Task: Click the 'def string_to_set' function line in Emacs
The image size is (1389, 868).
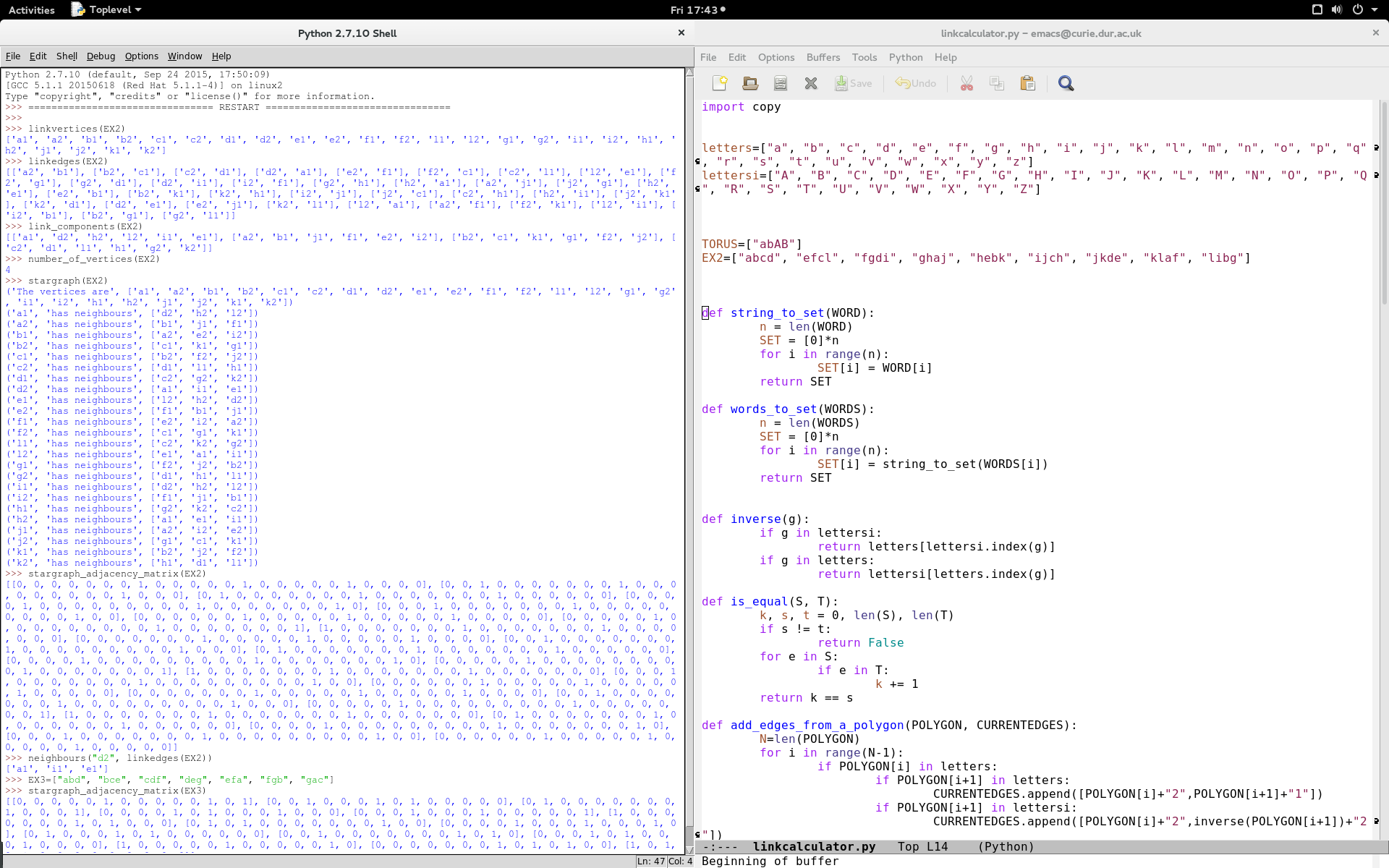Action: pyautogui.click(x=788, y=312)
